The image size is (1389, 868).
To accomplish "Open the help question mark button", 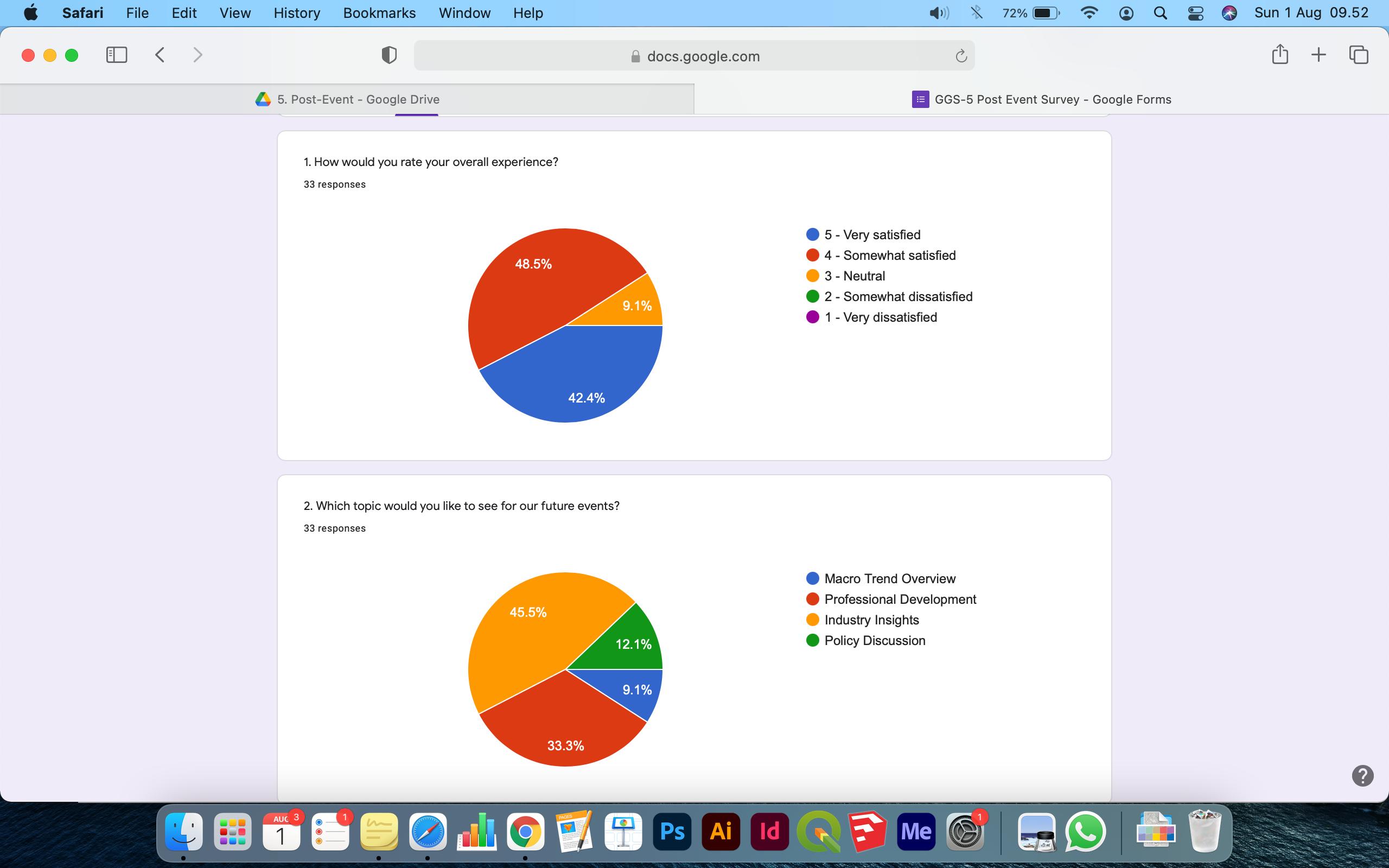I will click(x=1362, y=776).
